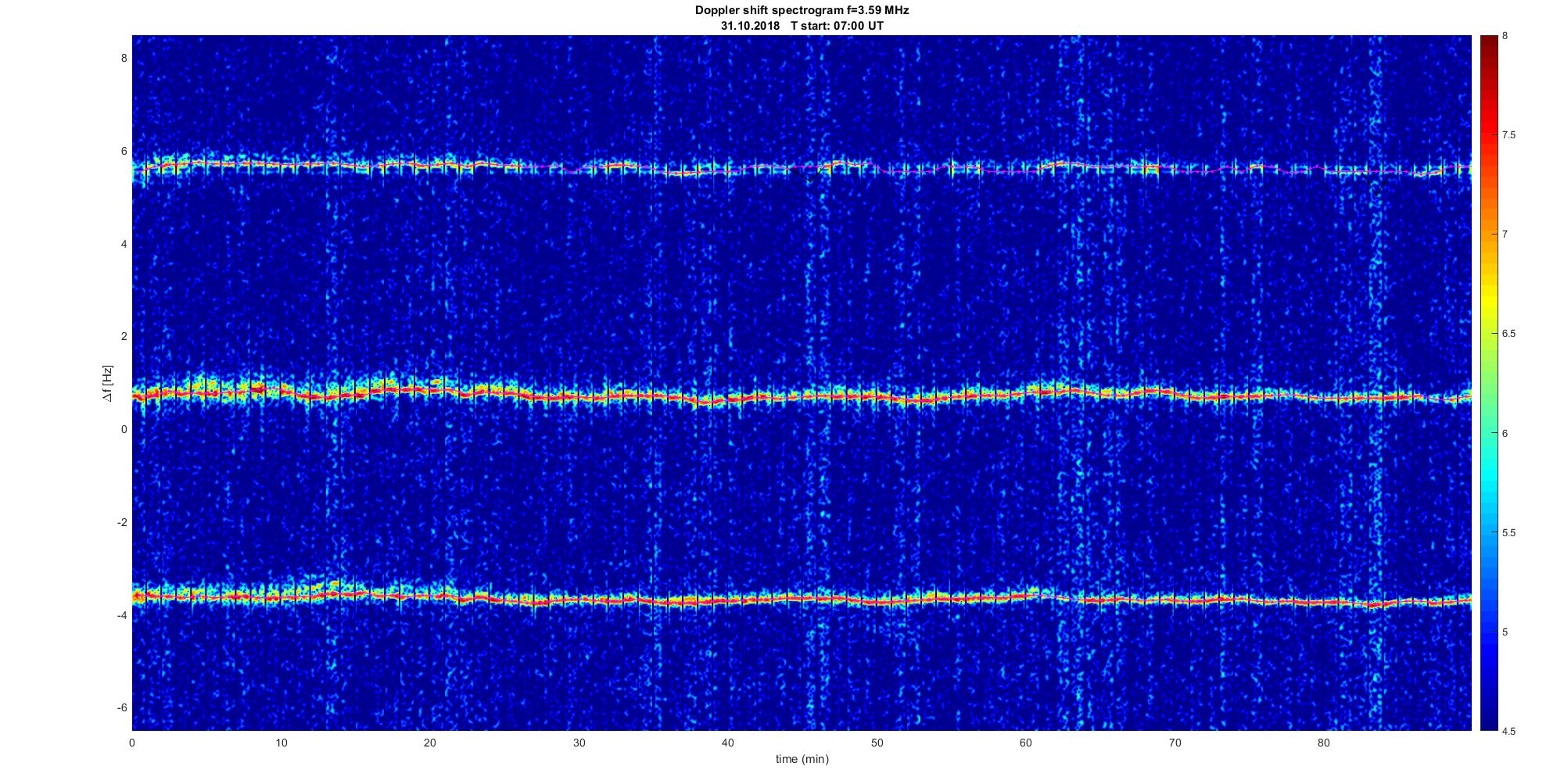
Task: Click the y-axis tick label '6'
Action: point(124,151)
